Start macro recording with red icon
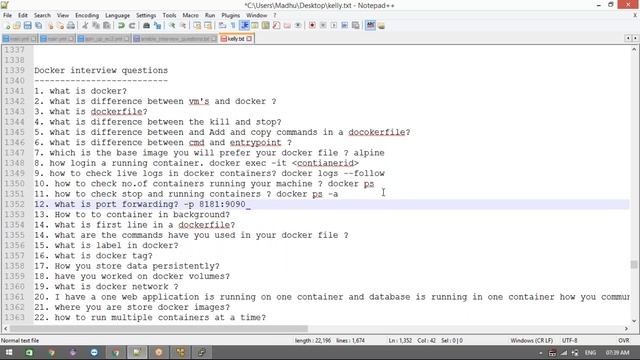The width and height of the screenshot is (640, 360). click(x=312, y=26)
